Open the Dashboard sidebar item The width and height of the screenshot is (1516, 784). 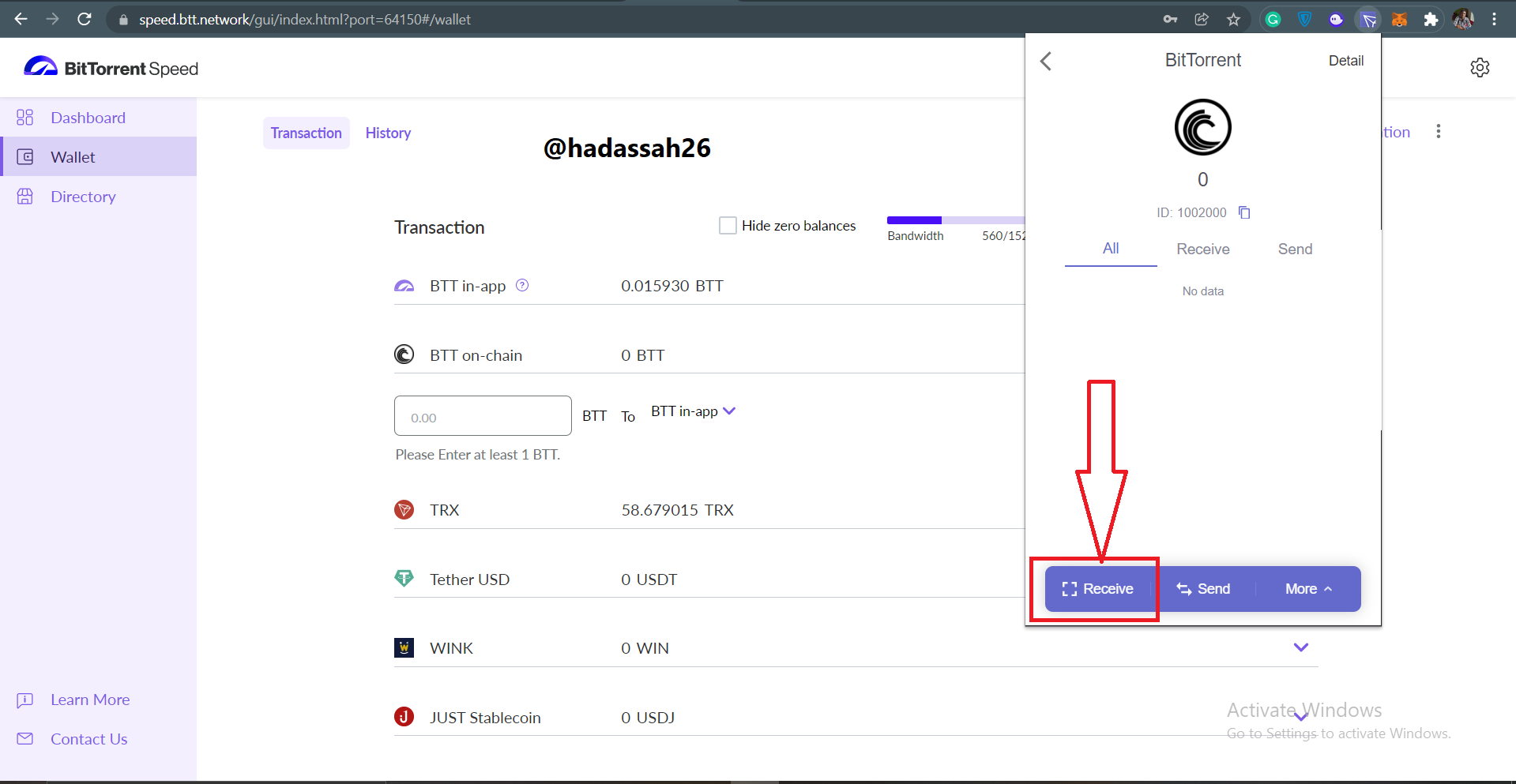[98, 118]
